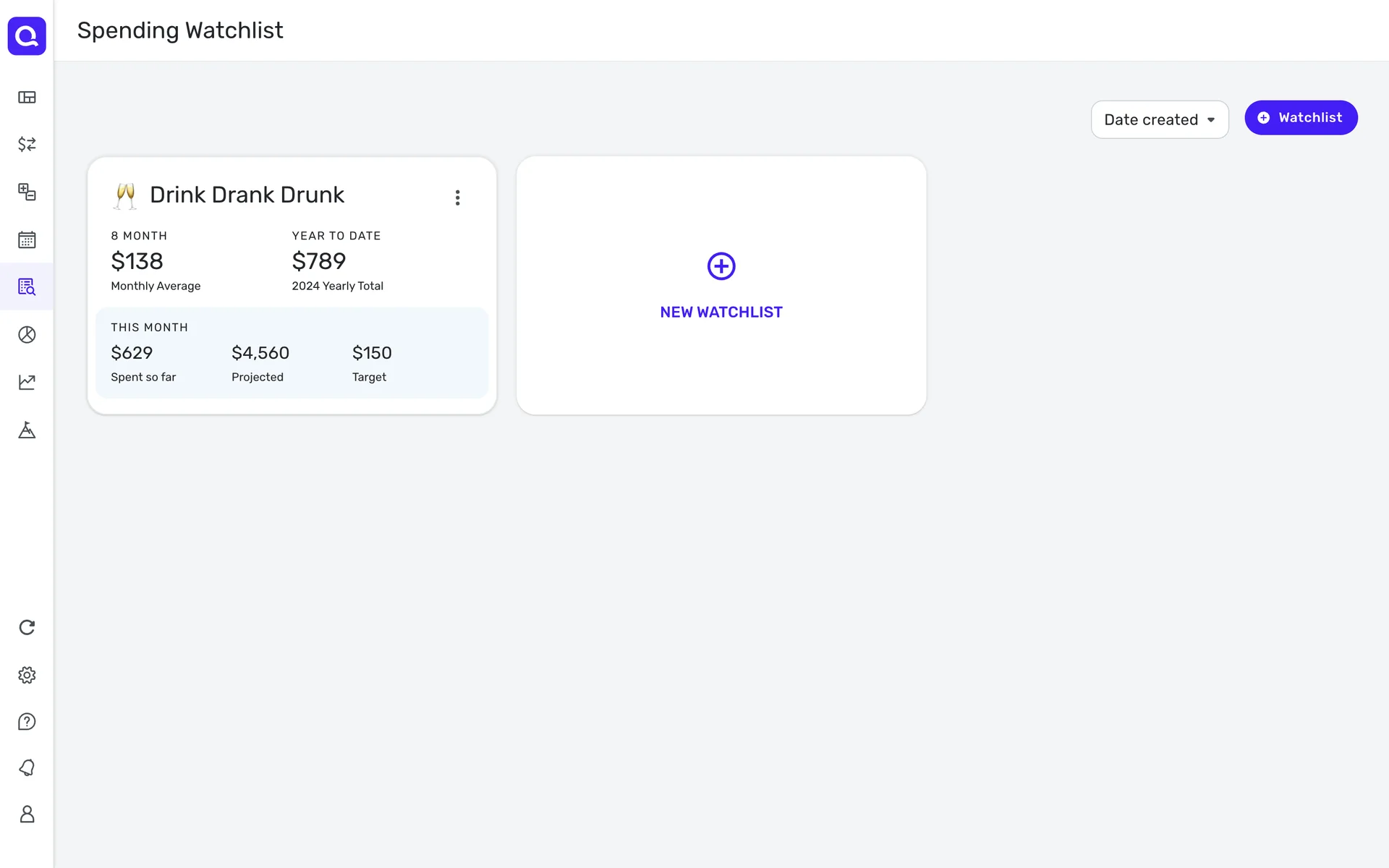
Task: Expand the Date created sort dropdown
Action: pos(1159,120)
